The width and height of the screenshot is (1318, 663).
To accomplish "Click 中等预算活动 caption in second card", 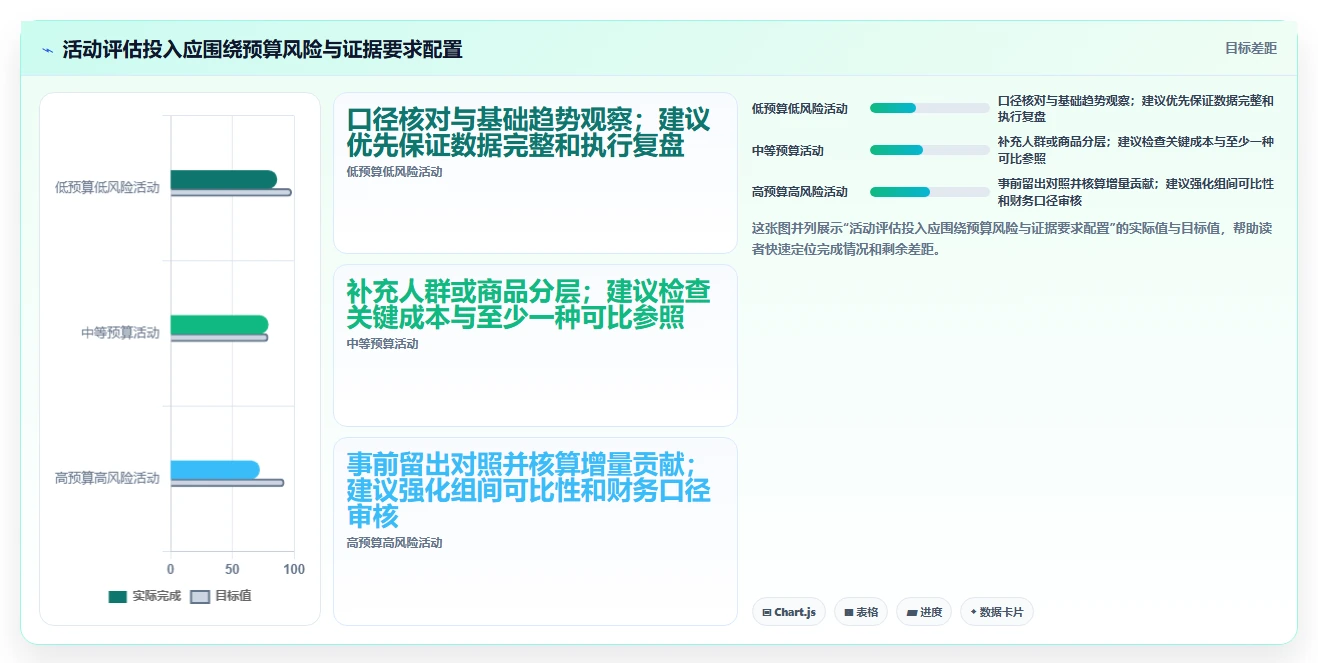I will coord(381,343).
